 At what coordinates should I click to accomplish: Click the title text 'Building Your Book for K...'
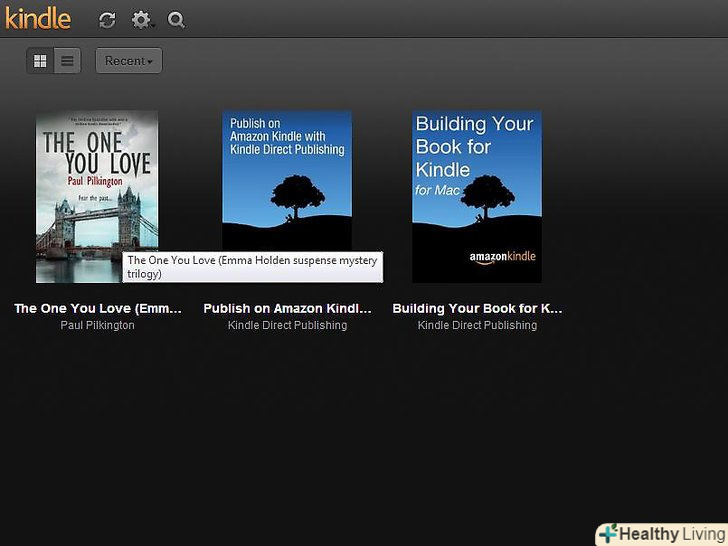[x=477, y=308]
